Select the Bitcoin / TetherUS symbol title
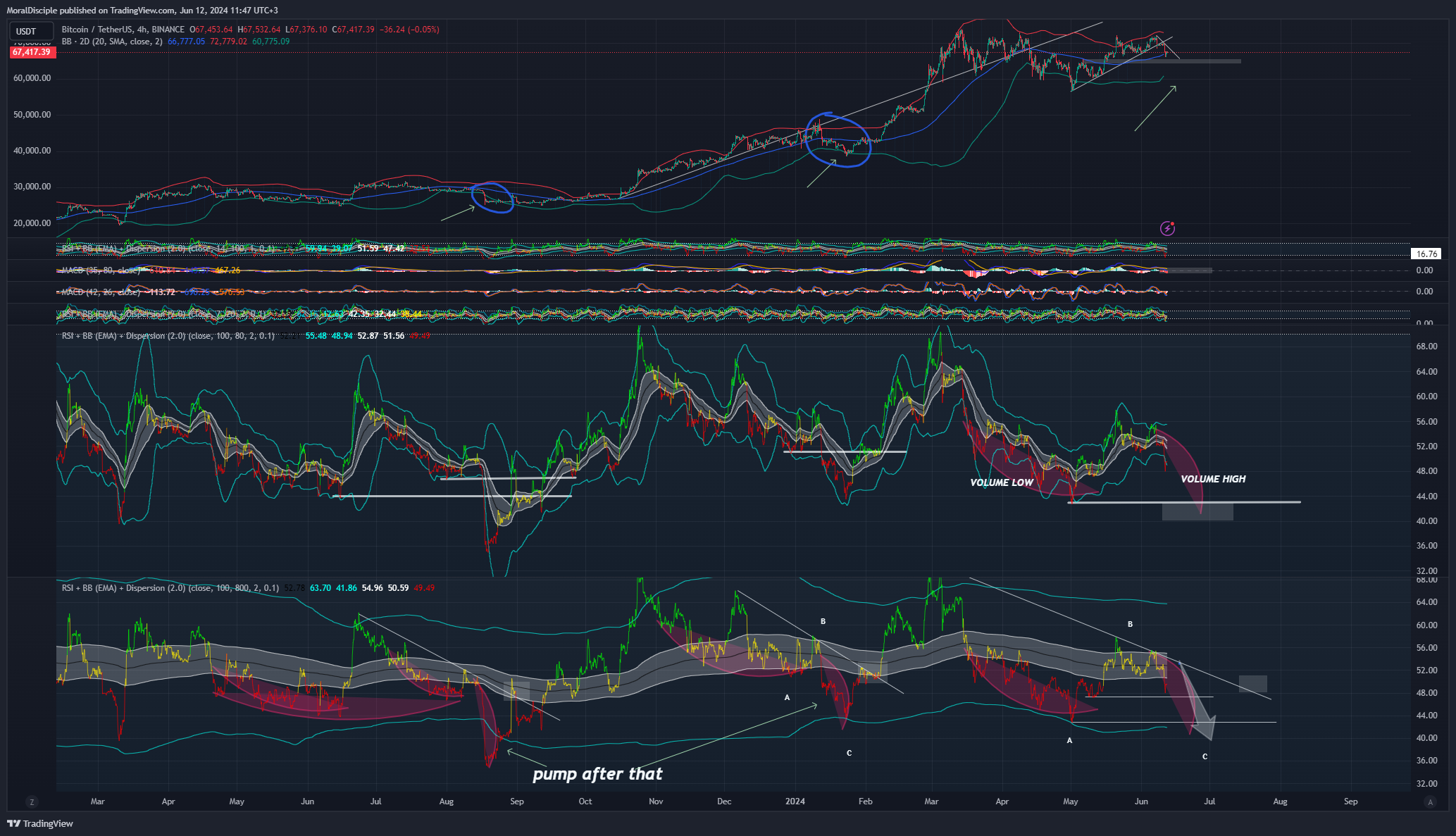 click(x=123, y=30)
